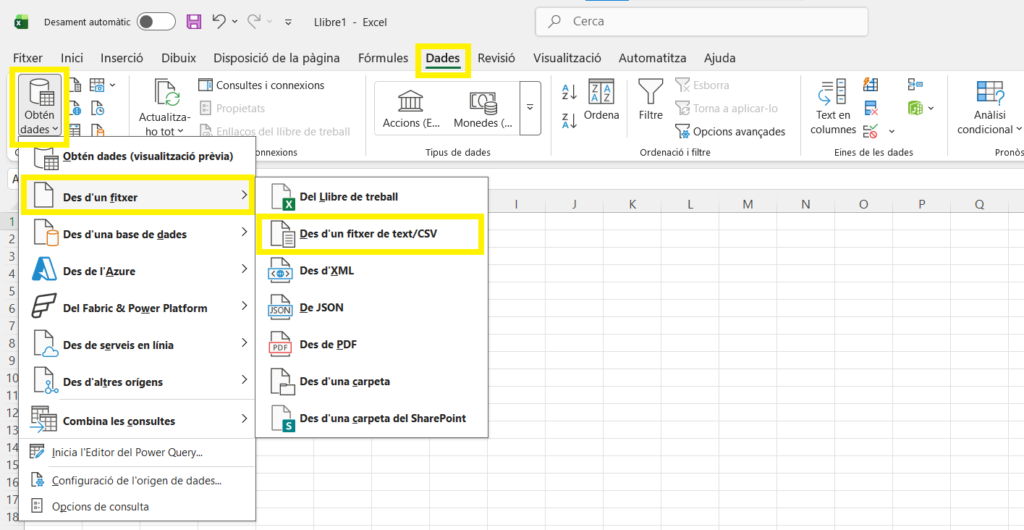Launch Inicia l'Editor del Power Query

pos(138,452)
